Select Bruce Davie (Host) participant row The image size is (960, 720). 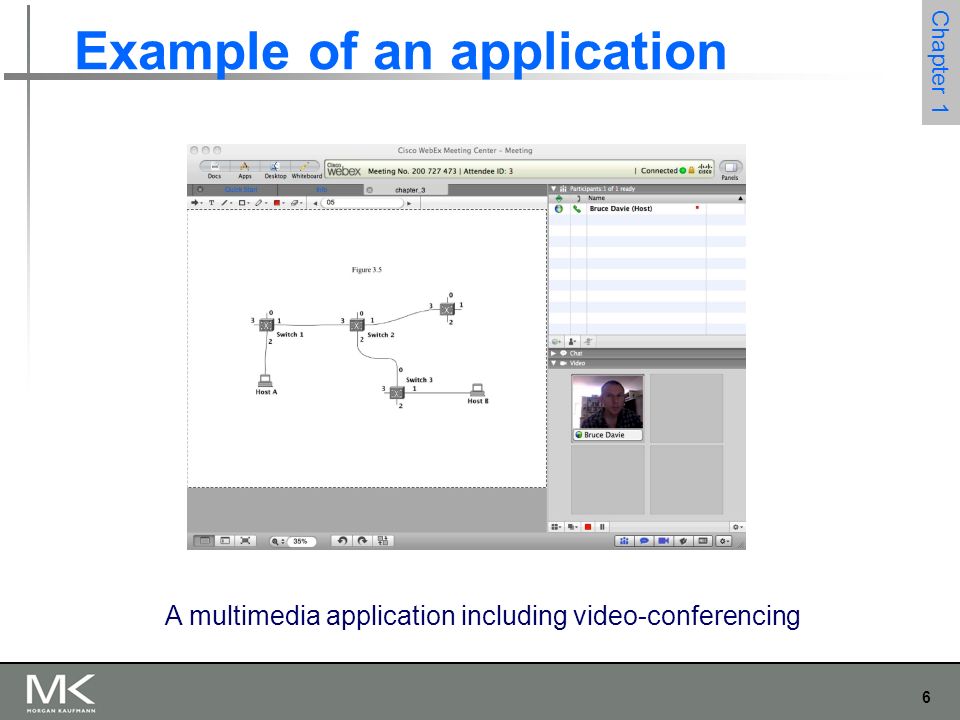(647, 209)
